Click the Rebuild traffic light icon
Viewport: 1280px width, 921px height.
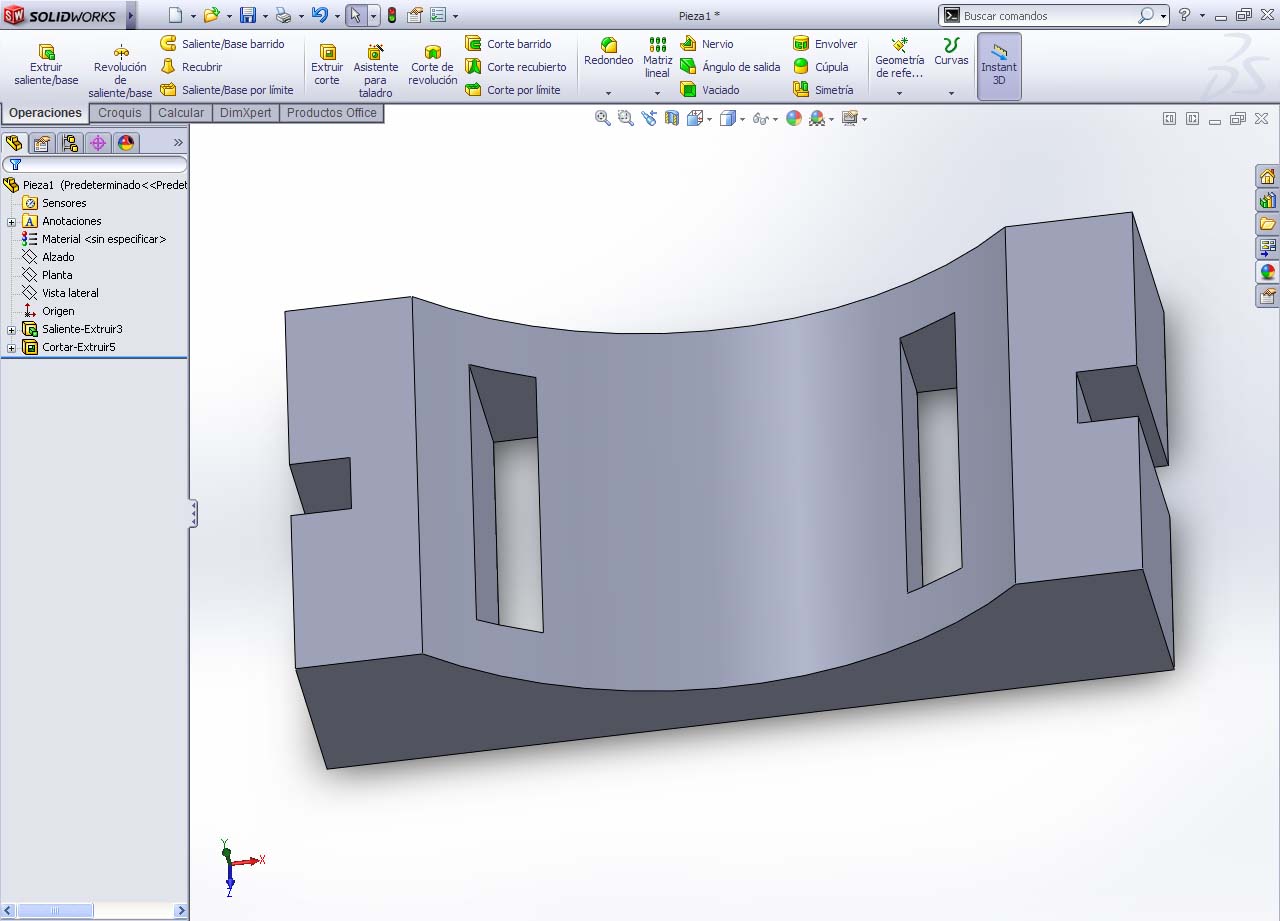(x=391, y=15)
